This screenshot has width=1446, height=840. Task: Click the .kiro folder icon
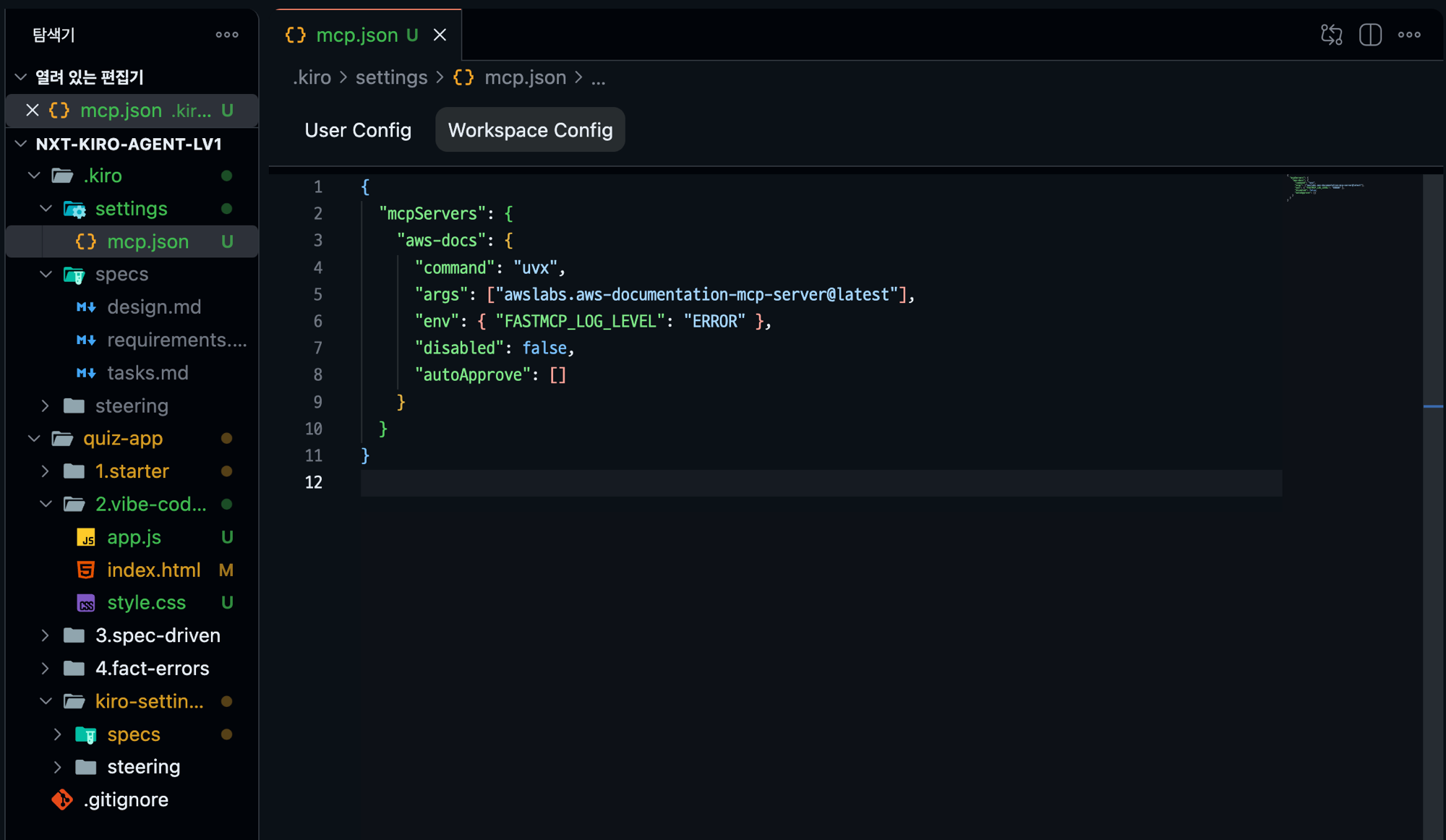pos(62,176)
